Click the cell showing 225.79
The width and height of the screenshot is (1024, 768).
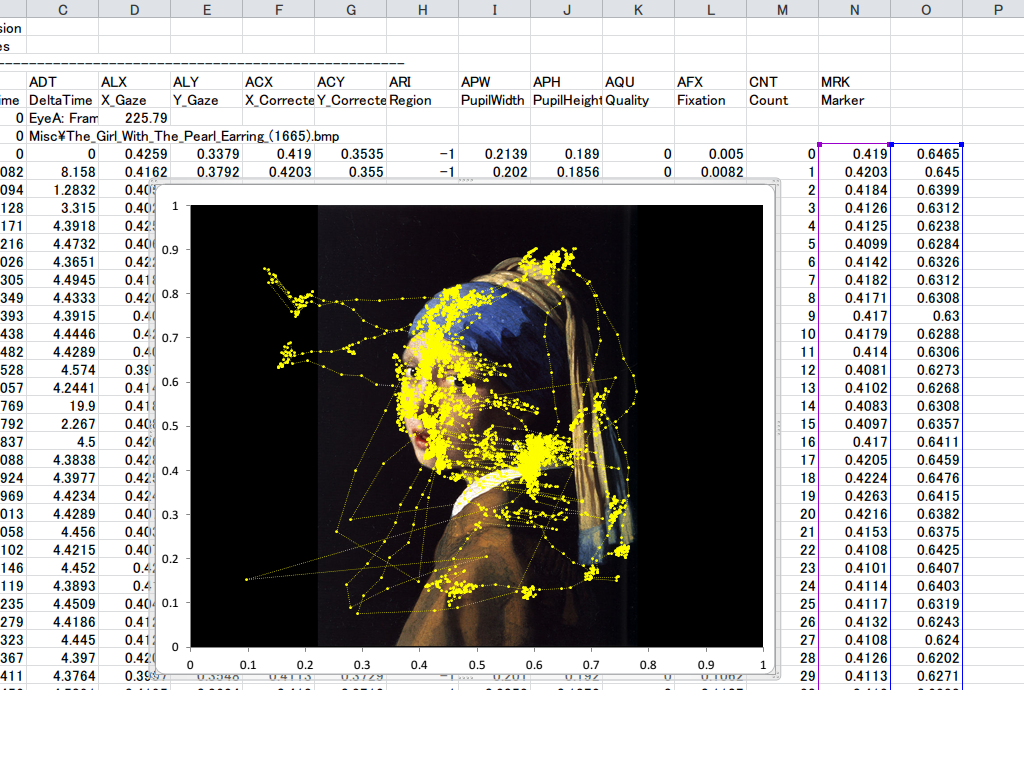[144, 118]
